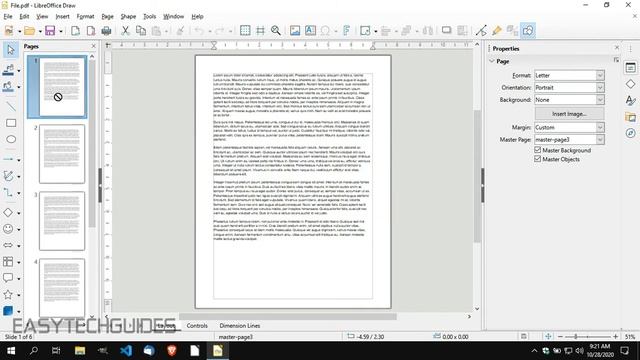Image resolution: width=640 pixels, height=360 pixels.
Task: Click the Export as PDF icon
Action: [x=91, y=31]
